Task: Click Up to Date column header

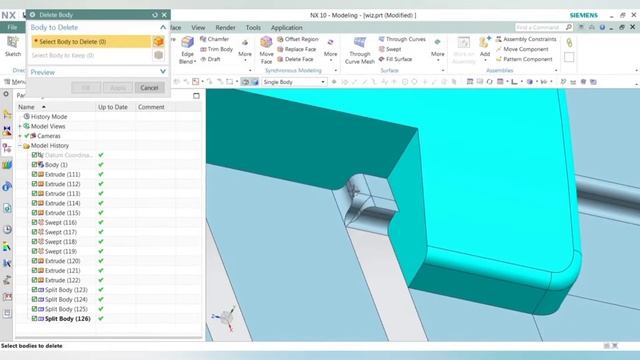Action: pyautogui.click(x=113, y=107)
